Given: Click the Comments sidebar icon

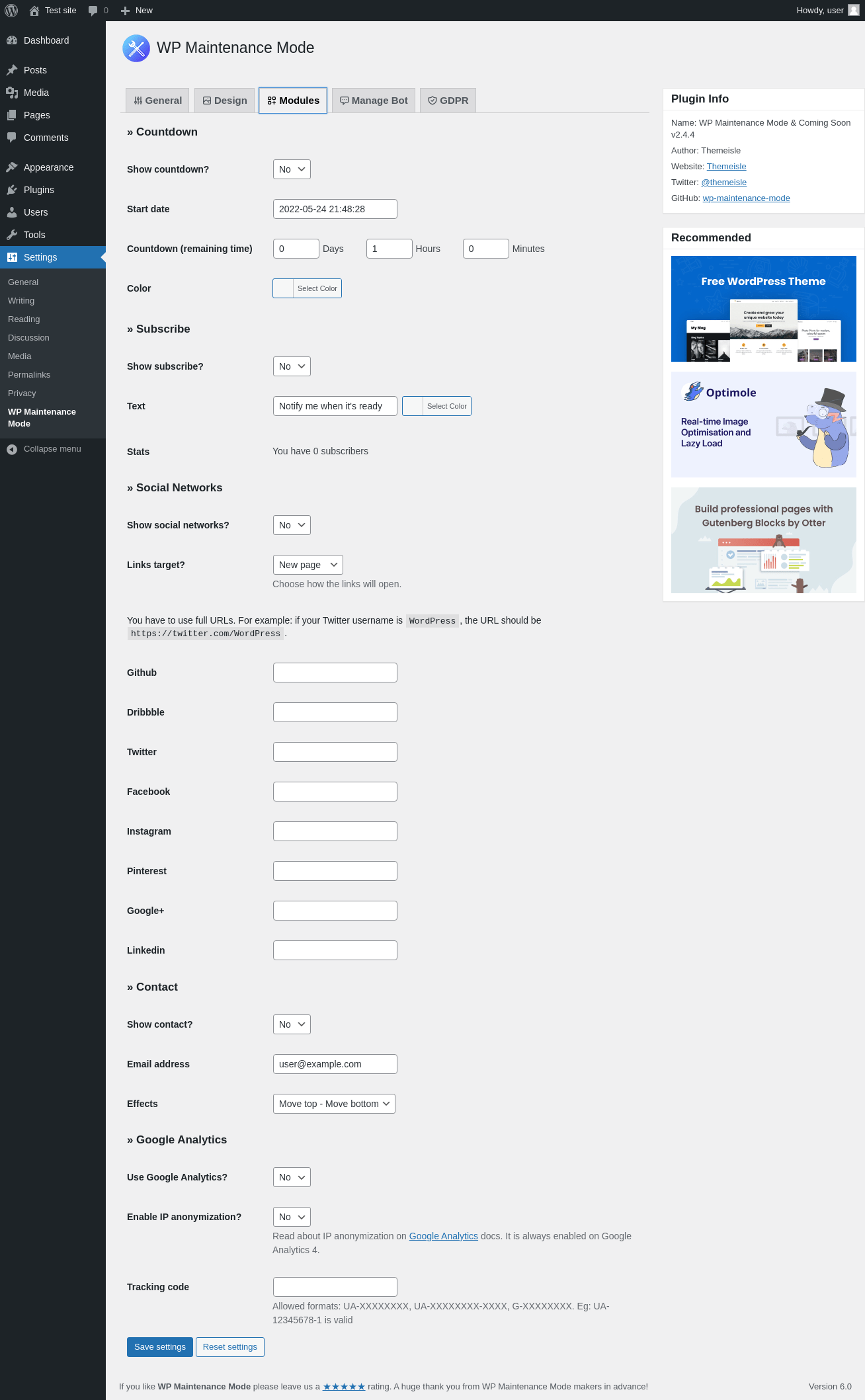Looking at the screenshot, I should (12, 138).
